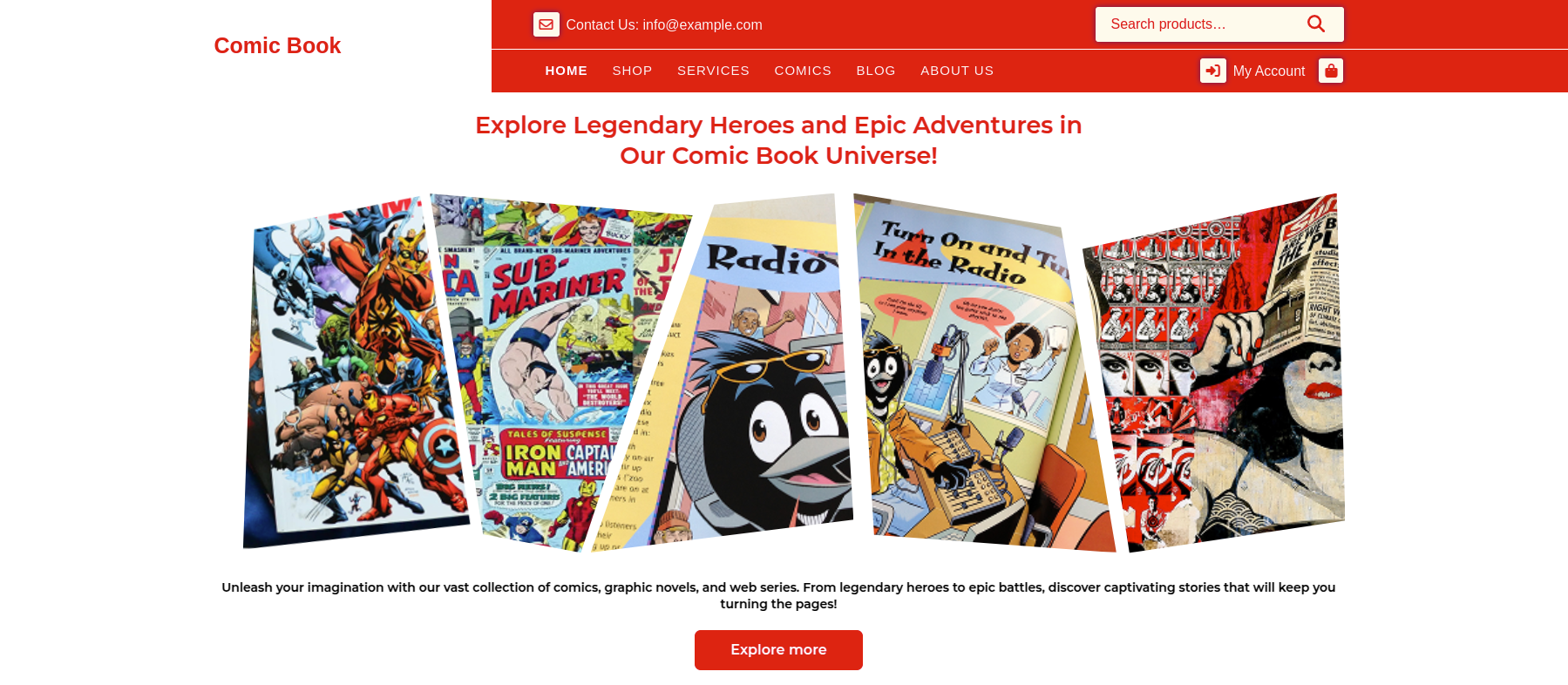Screen dimensions: 1568x685
Task: Visit the Blog page
Action: [x=876, y=71]
